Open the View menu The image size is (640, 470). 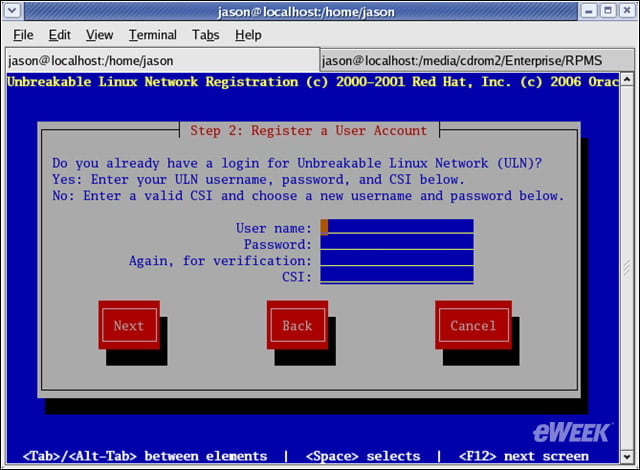click(x=99, y=35)
